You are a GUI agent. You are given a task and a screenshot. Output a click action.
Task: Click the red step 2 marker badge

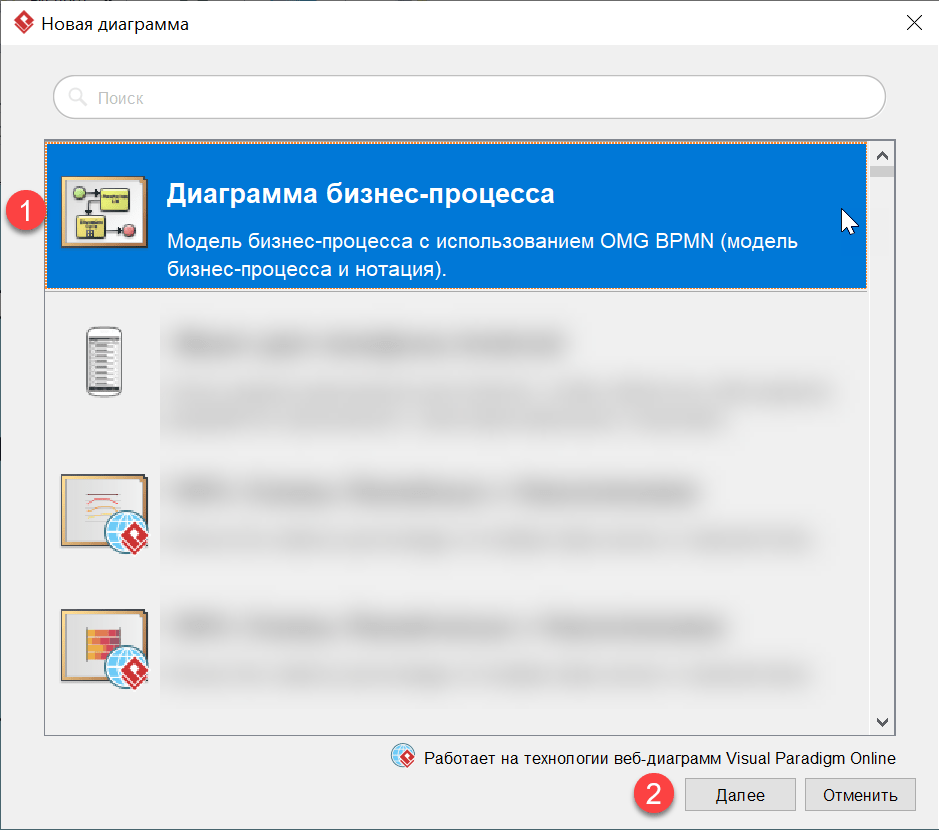654,795
